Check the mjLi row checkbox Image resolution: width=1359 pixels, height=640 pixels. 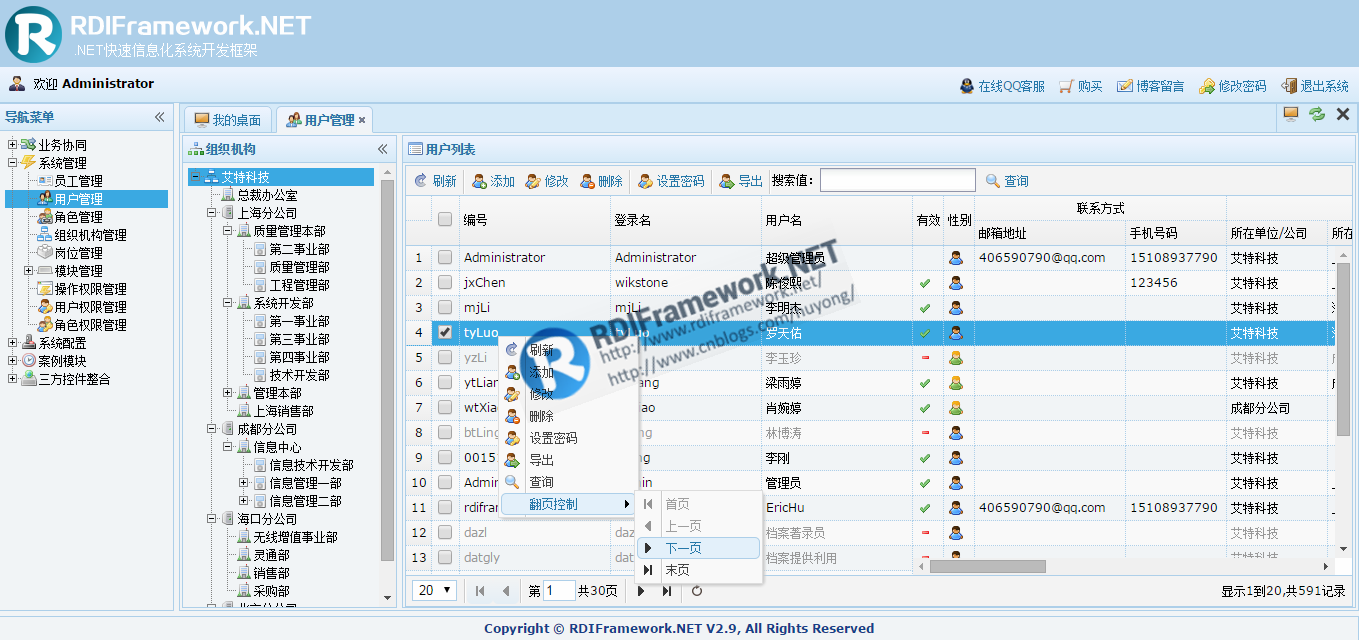(x=445, y=307)
